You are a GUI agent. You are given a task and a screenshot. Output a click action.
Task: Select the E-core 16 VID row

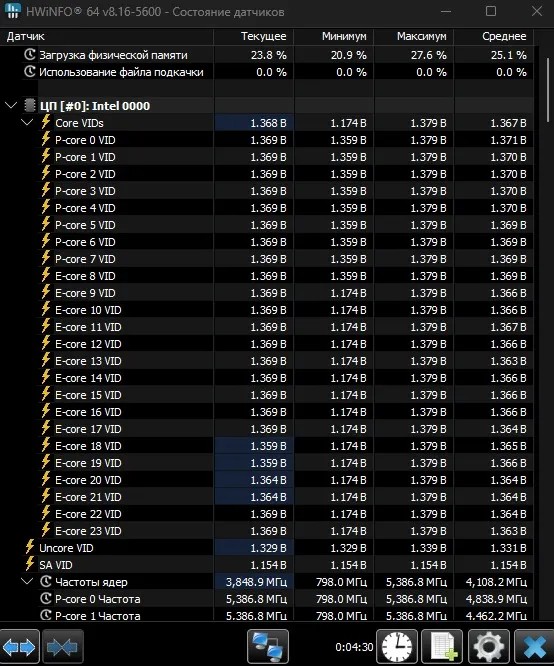pos(267,412)
